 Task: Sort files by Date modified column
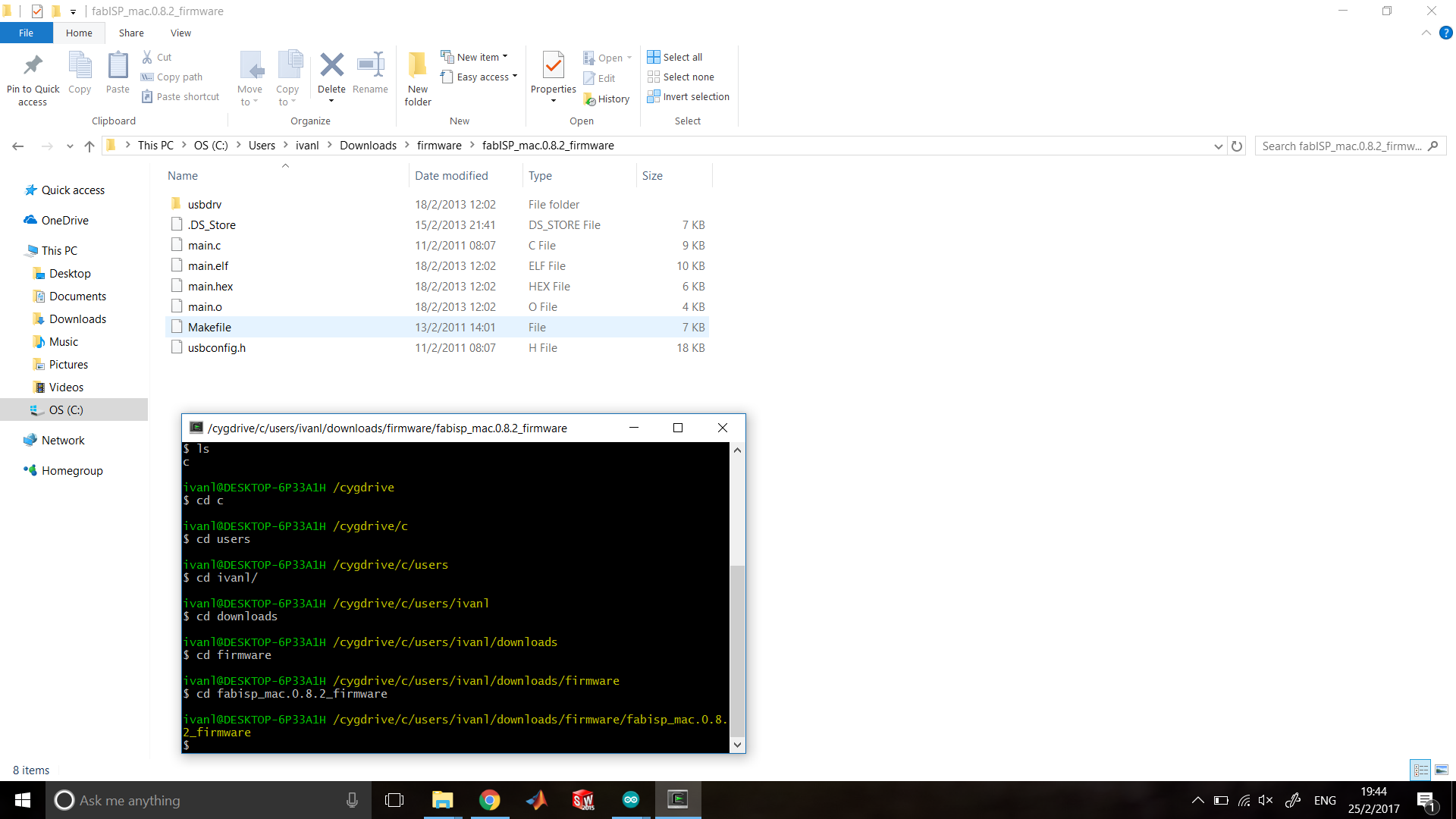pos(466,175)
